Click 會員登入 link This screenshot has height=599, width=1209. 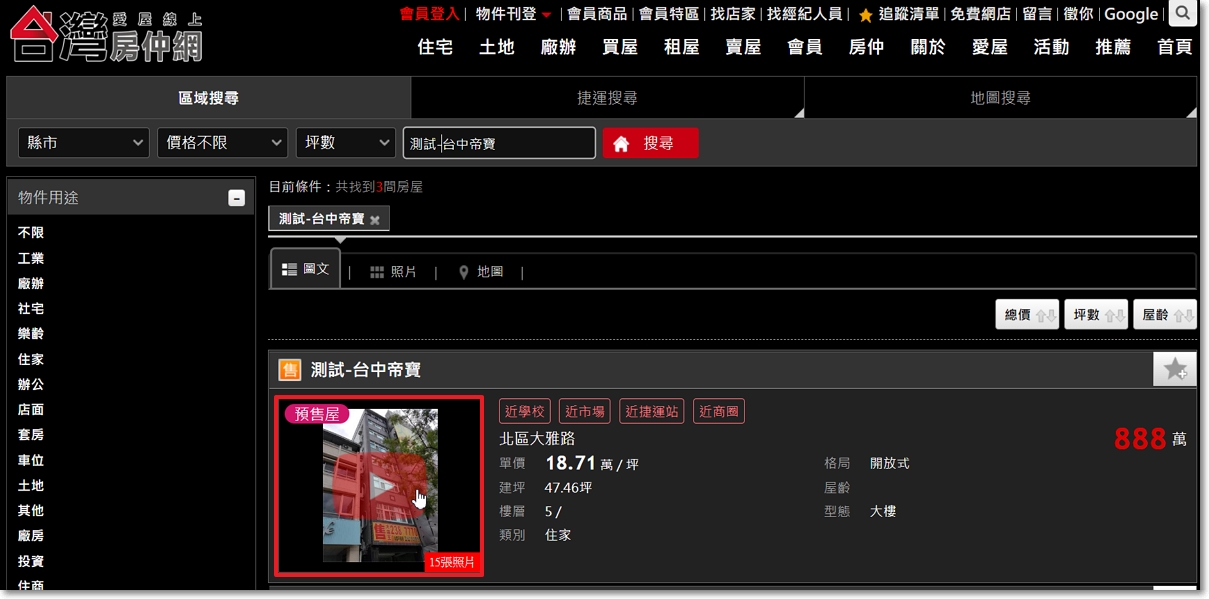click(429, 14)
